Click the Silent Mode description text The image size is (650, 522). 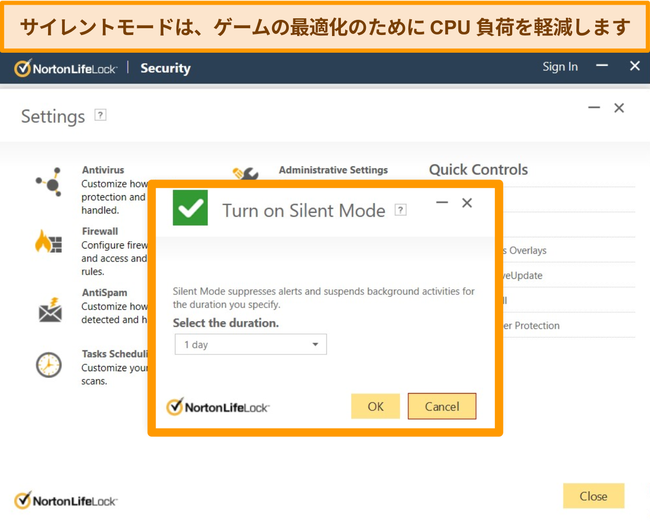point(324,298)
